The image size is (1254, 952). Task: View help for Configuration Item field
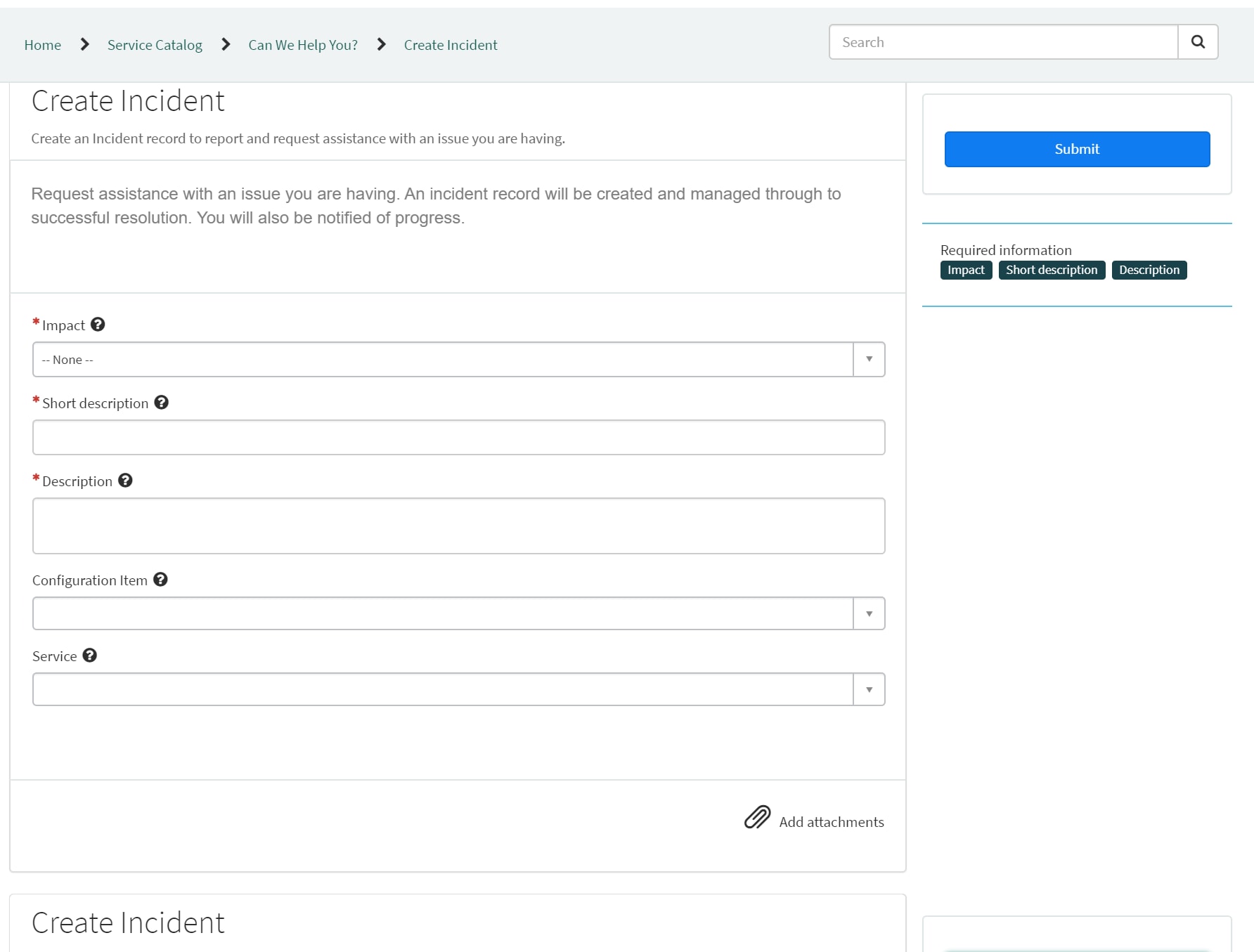pyautogui.click(x=160, y=580)
